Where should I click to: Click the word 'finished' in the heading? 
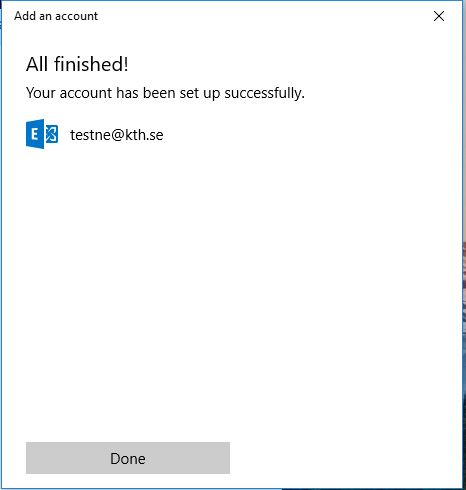(88, 64)
